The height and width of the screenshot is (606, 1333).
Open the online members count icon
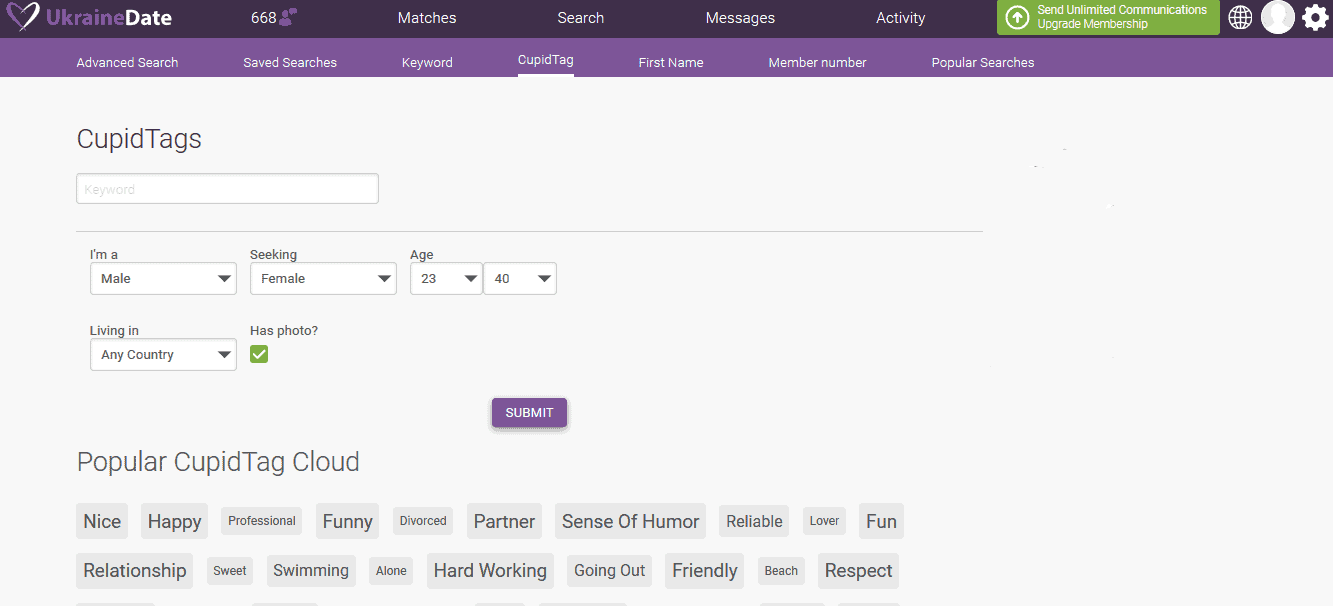click(288, 17)
